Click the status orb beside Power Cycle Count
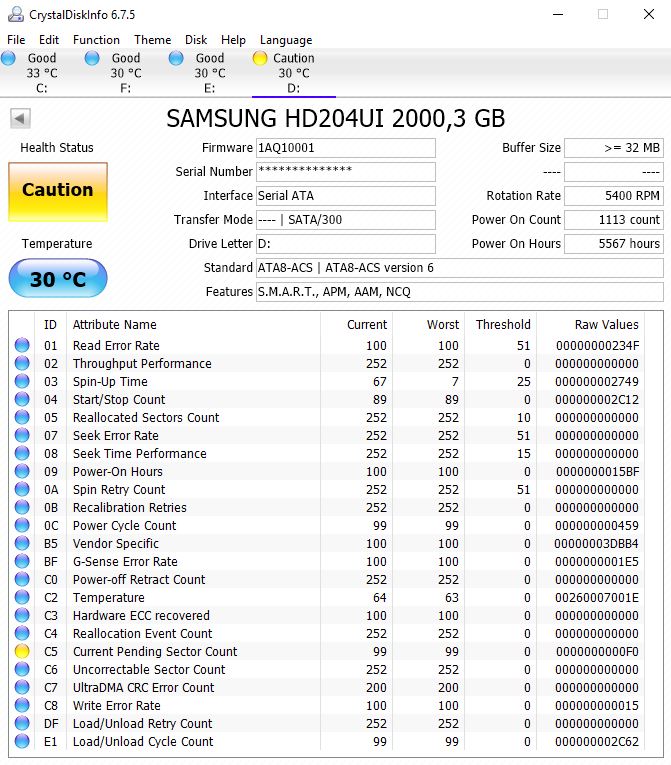The width and height of the screenshot is (671, 765). [22, 525]
